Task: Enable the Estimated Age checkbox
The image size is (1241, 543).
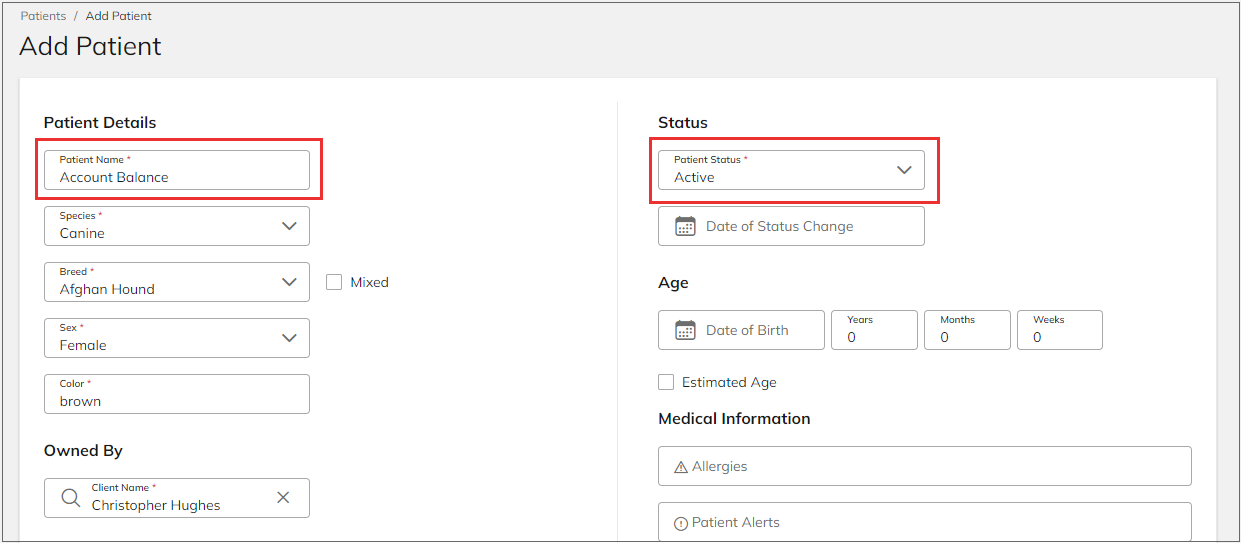Action: (666, 382)
